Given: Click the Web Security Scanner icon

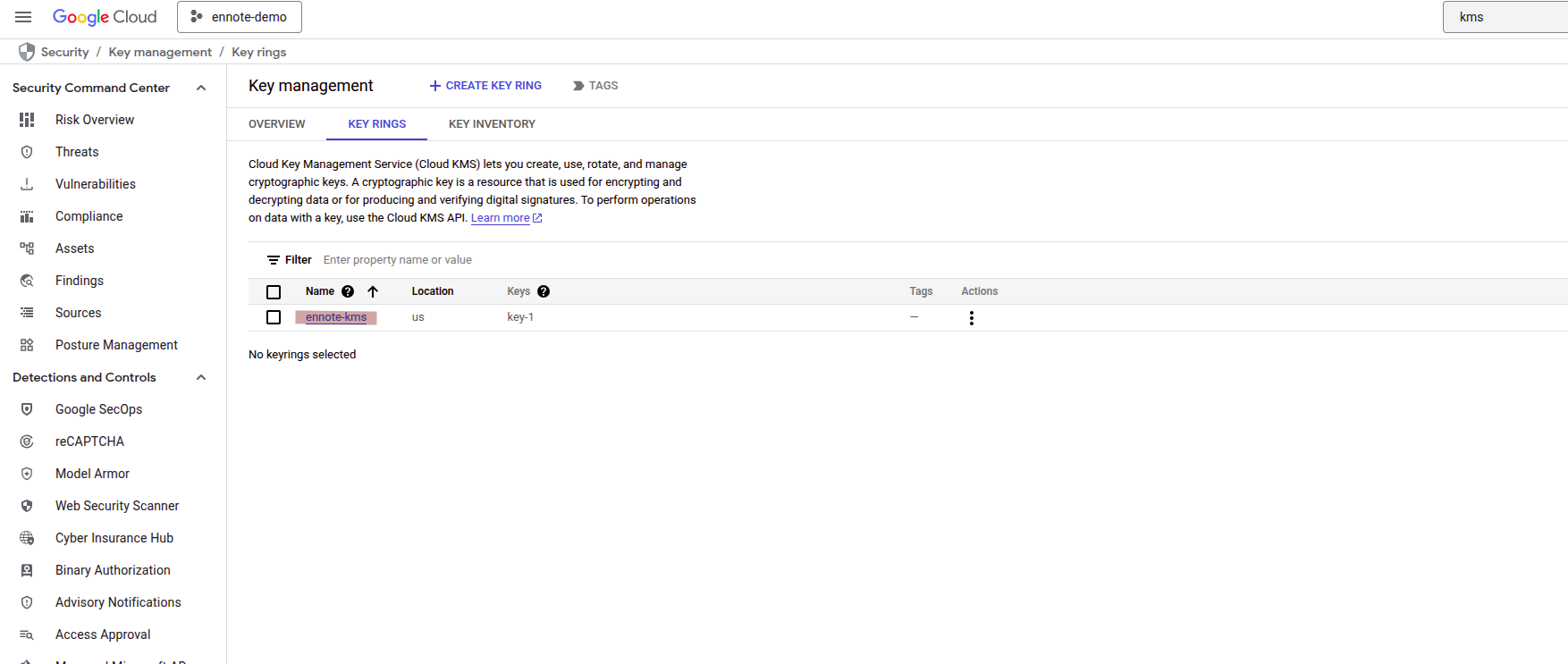Looking at the screenshot, I should tap(27, 506).
